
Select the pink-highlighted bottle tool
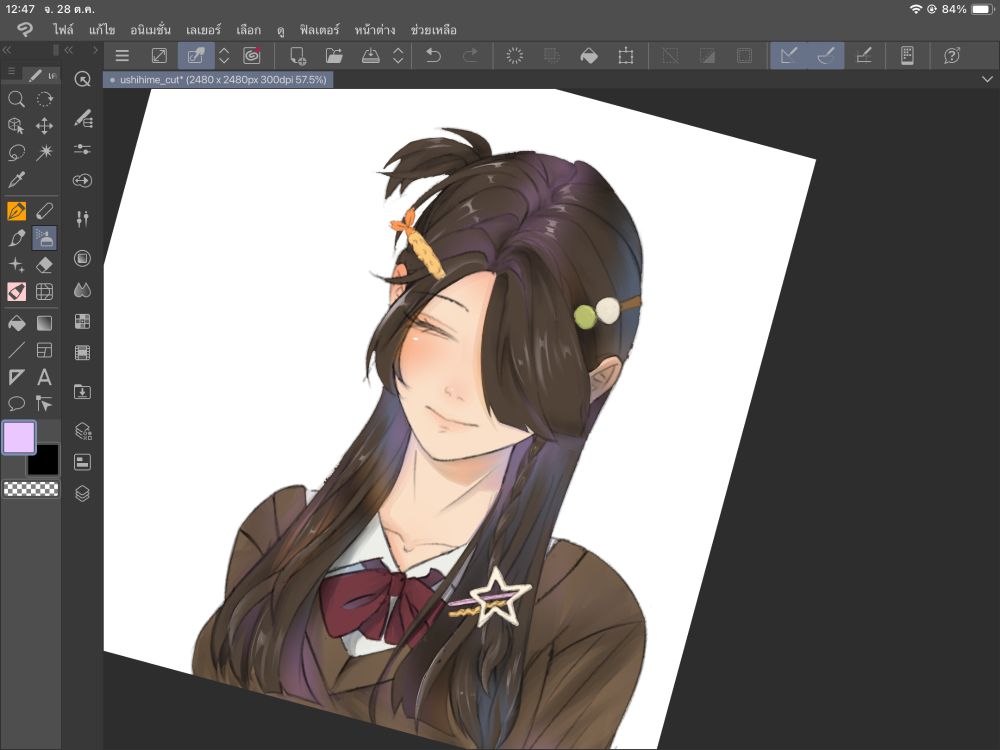pos(17,291)
